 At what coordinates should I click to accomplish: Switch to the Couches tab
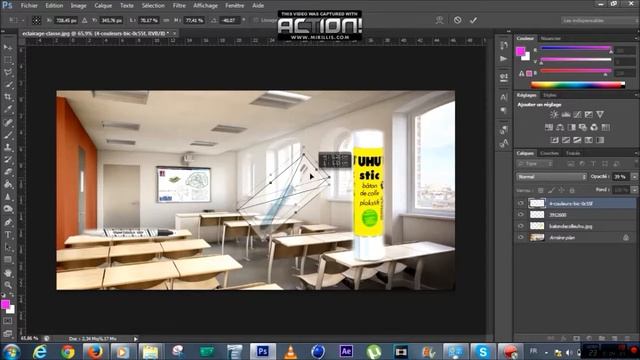tap(549, 153)
